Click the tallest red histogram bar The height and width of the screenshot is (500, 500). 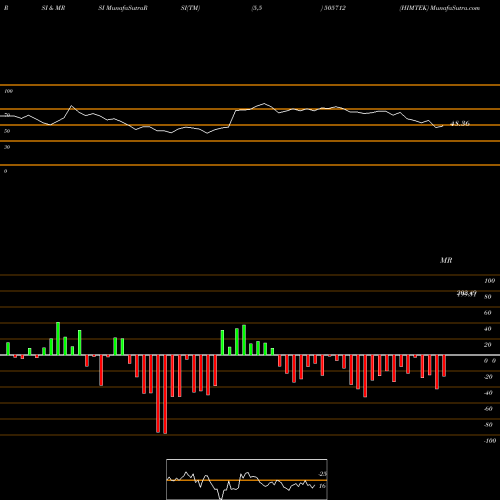coord(165,394)
